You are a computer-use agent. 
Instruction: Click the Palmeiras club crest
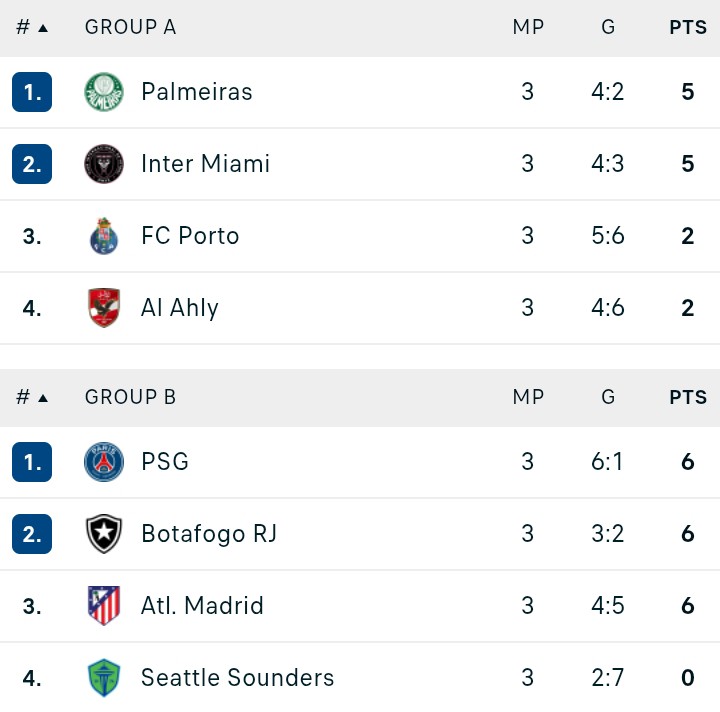(104, 92)
